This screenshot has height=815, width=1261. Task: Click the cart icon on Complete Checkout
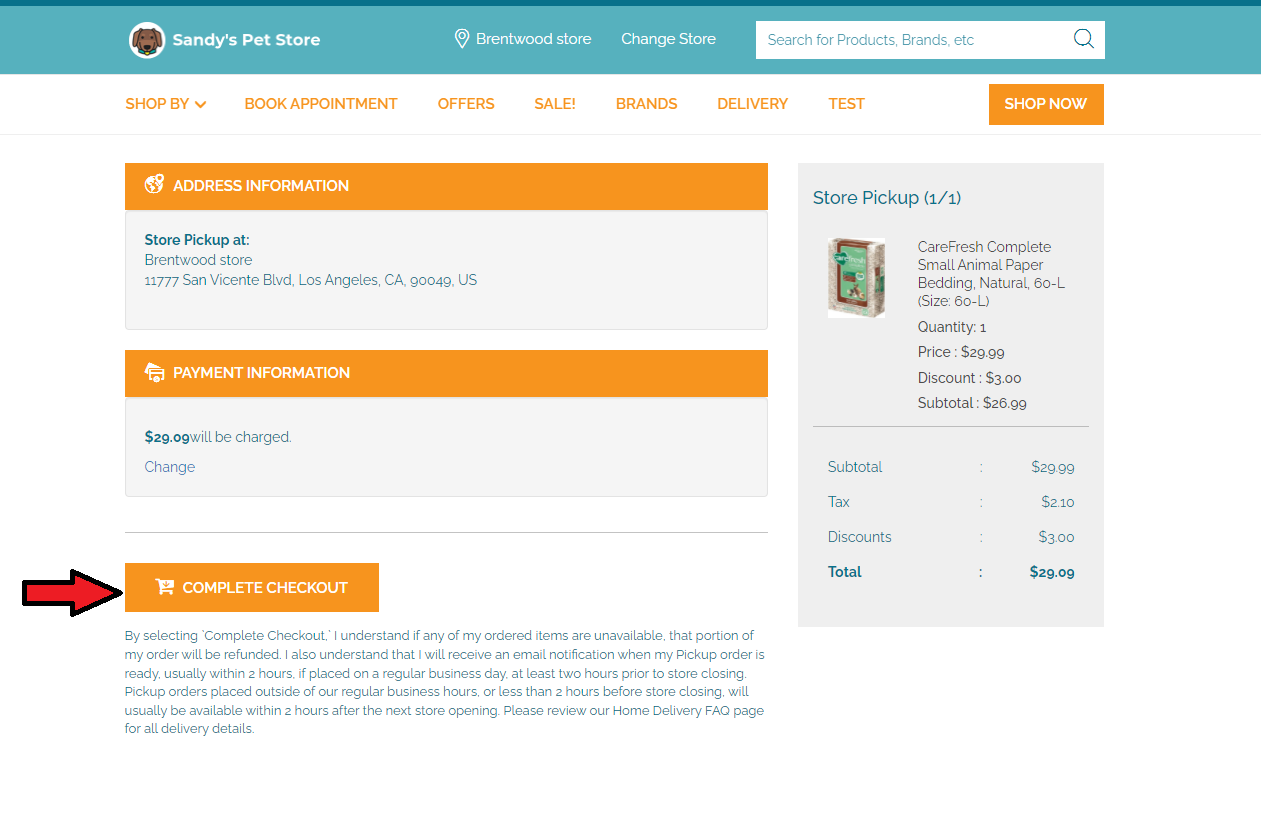pos(165,587)
